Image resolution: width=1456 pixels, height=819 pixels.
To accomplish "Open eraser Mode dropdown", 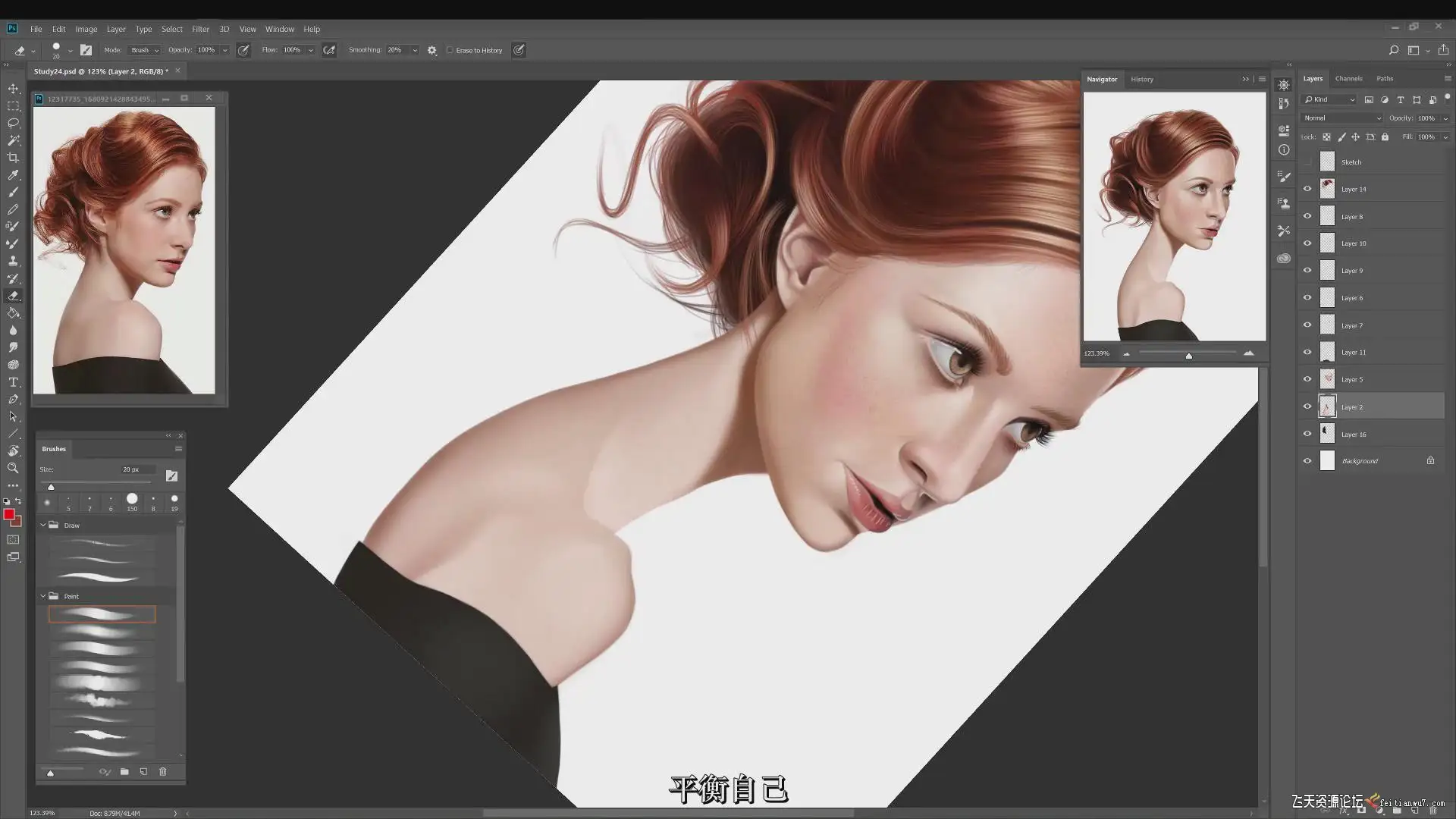I will tap(145, 50).
